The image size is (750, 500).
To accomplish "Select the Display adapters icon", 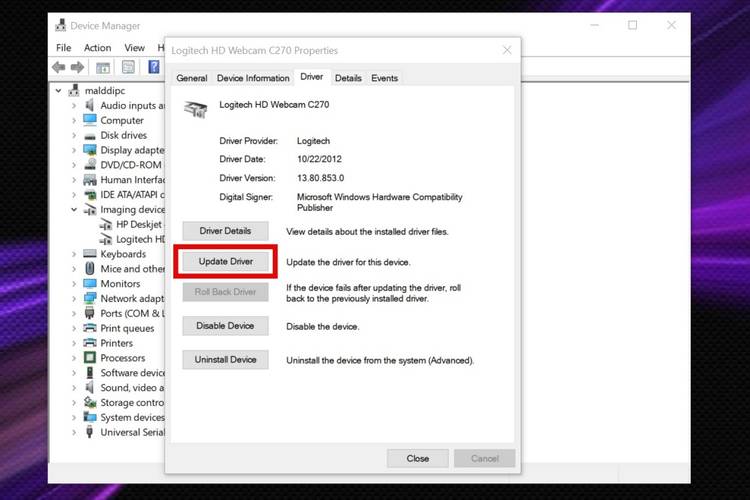I will coord(90,150).
